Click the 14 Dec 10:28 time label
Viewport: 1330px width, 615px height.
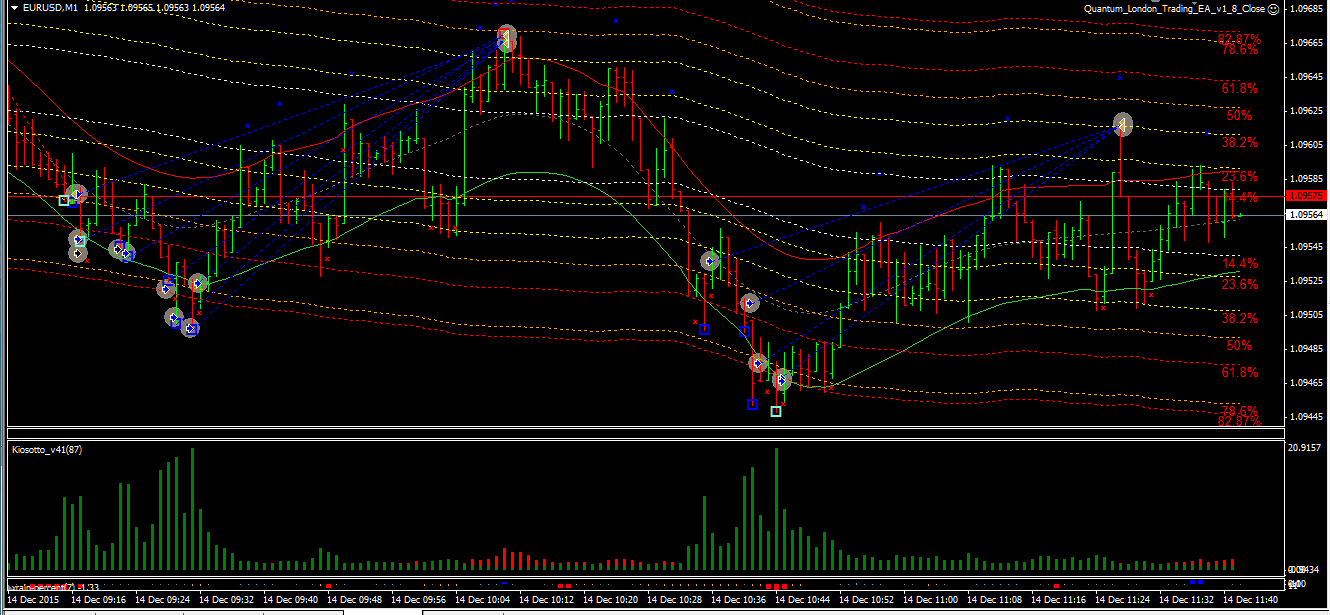coord(674,600)
